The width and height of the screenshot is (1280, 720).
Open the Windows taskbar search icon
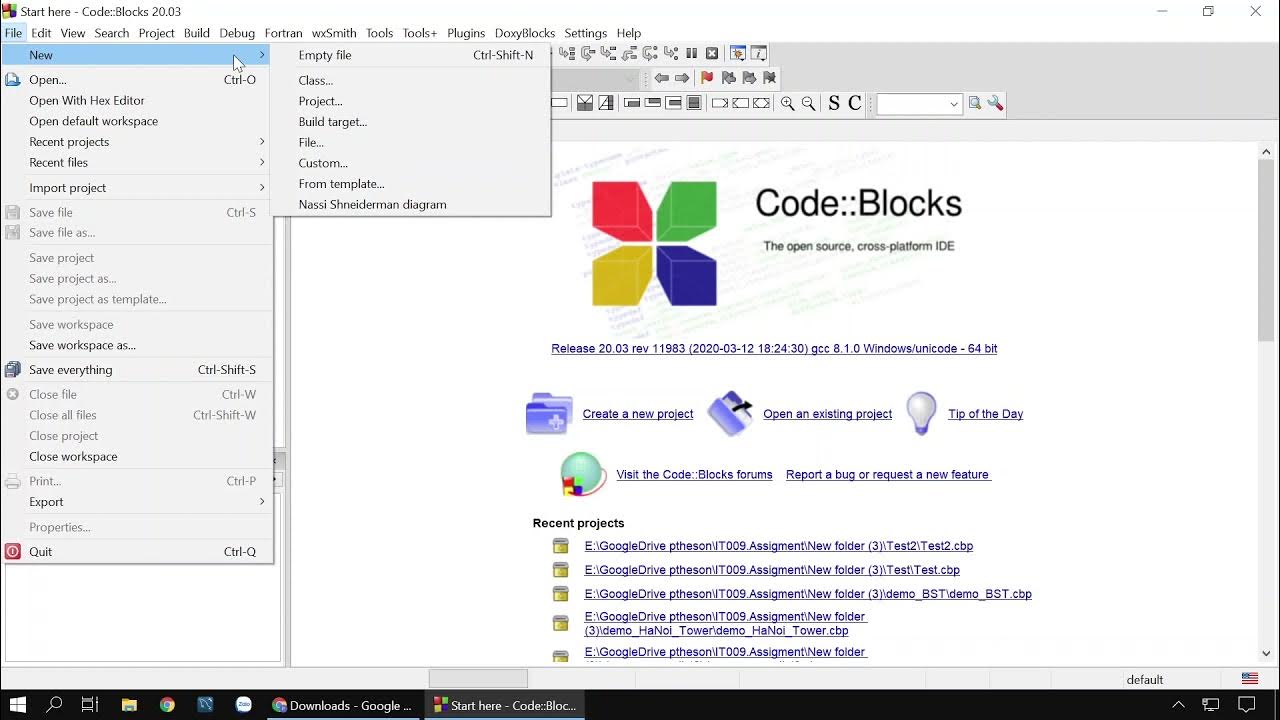click(x=54, y=705)
